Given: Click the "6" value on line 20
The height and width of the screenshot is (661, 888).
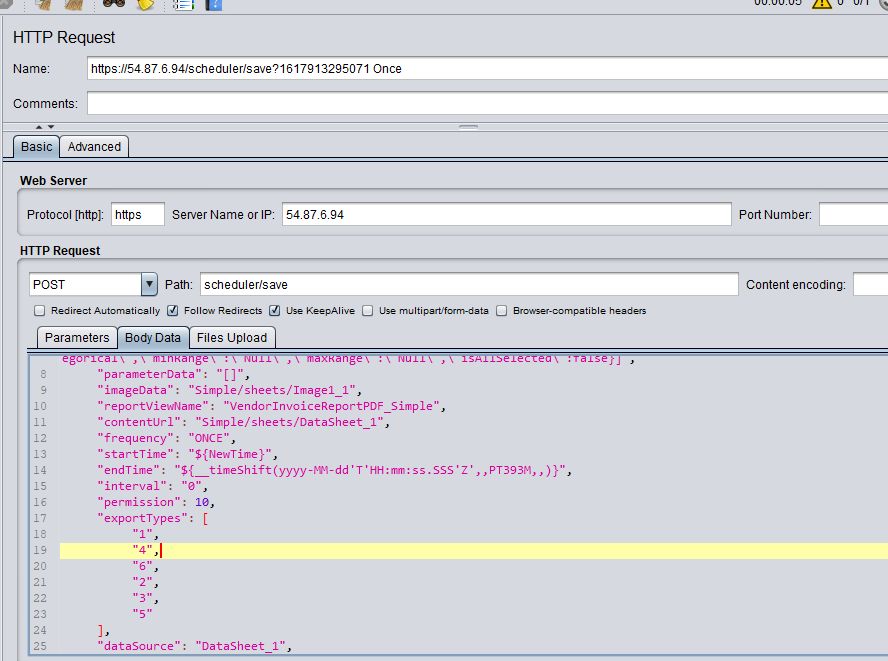Looking at the screenshot, I should 146,566.
